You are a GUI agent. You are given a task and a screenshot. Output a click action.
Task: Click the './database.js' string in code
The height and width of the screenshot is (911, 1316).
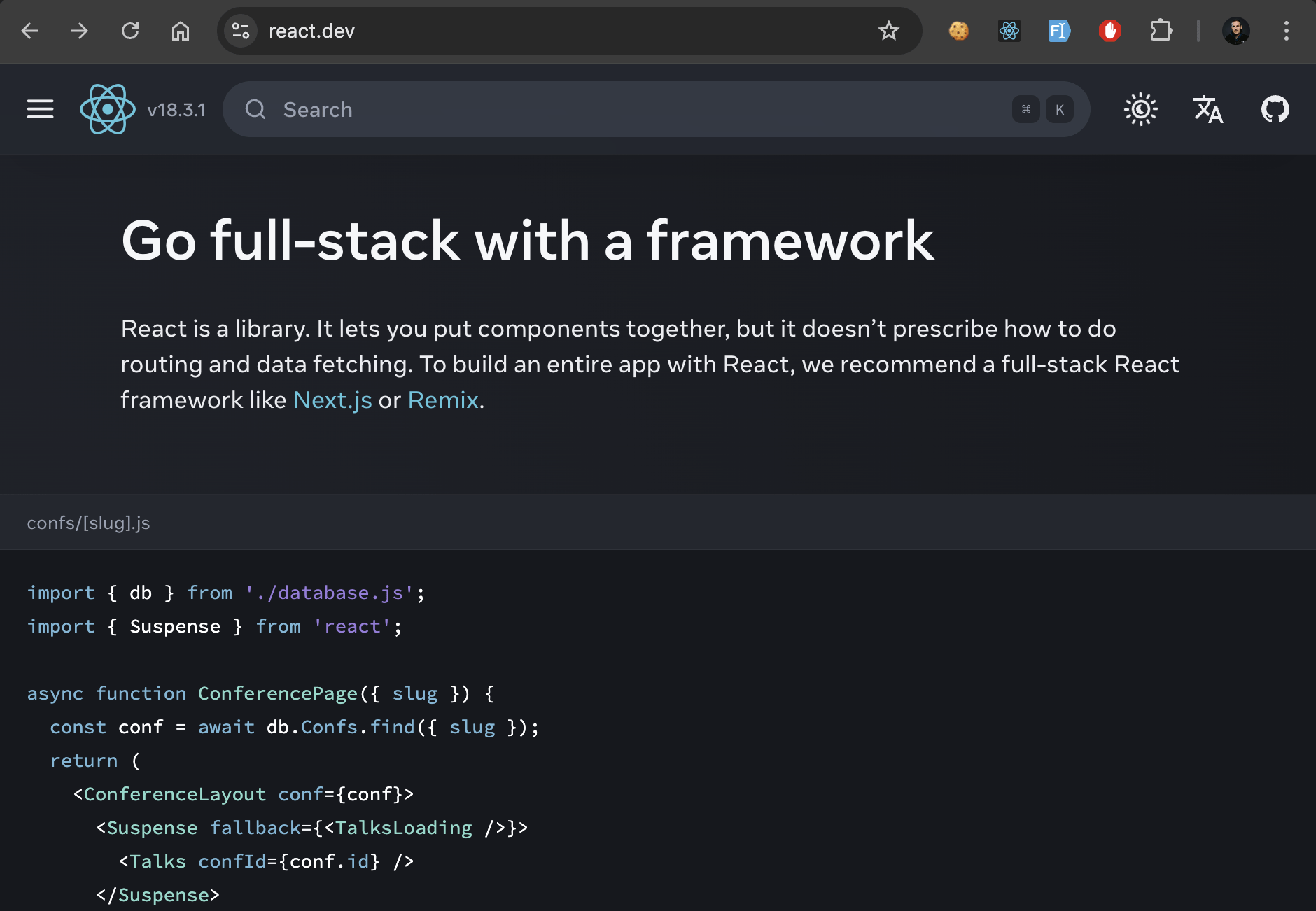tap(330, 593)
